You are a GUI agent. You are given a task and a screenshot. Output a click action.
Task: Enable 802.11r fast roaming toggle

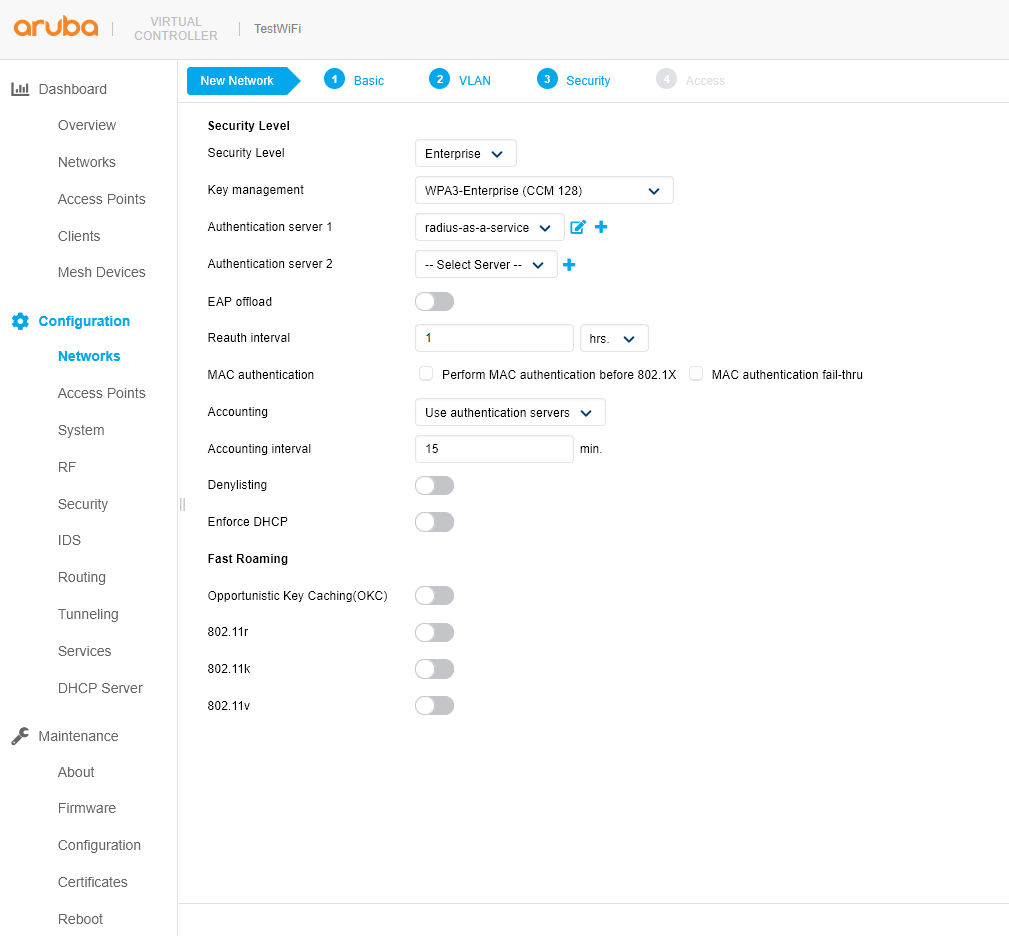434,632
